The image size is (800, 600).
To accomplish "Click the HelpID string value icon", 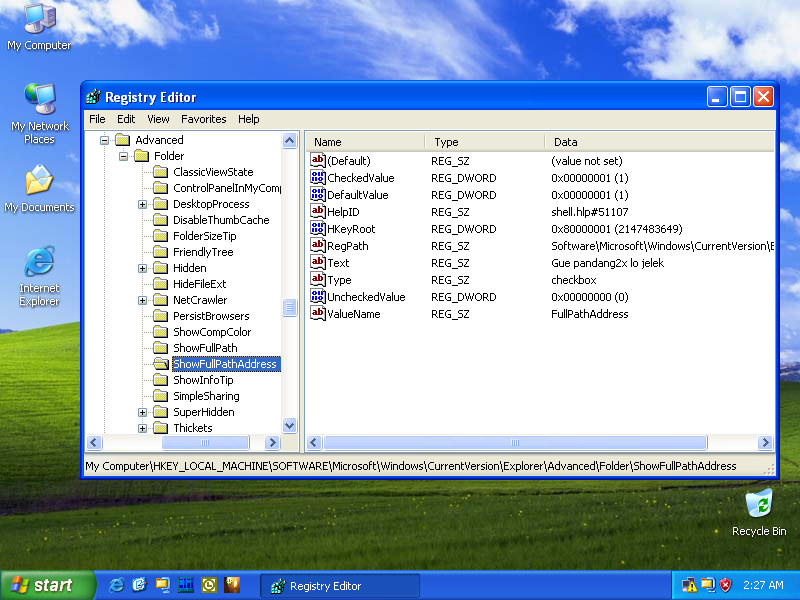I will click(317, 212).
